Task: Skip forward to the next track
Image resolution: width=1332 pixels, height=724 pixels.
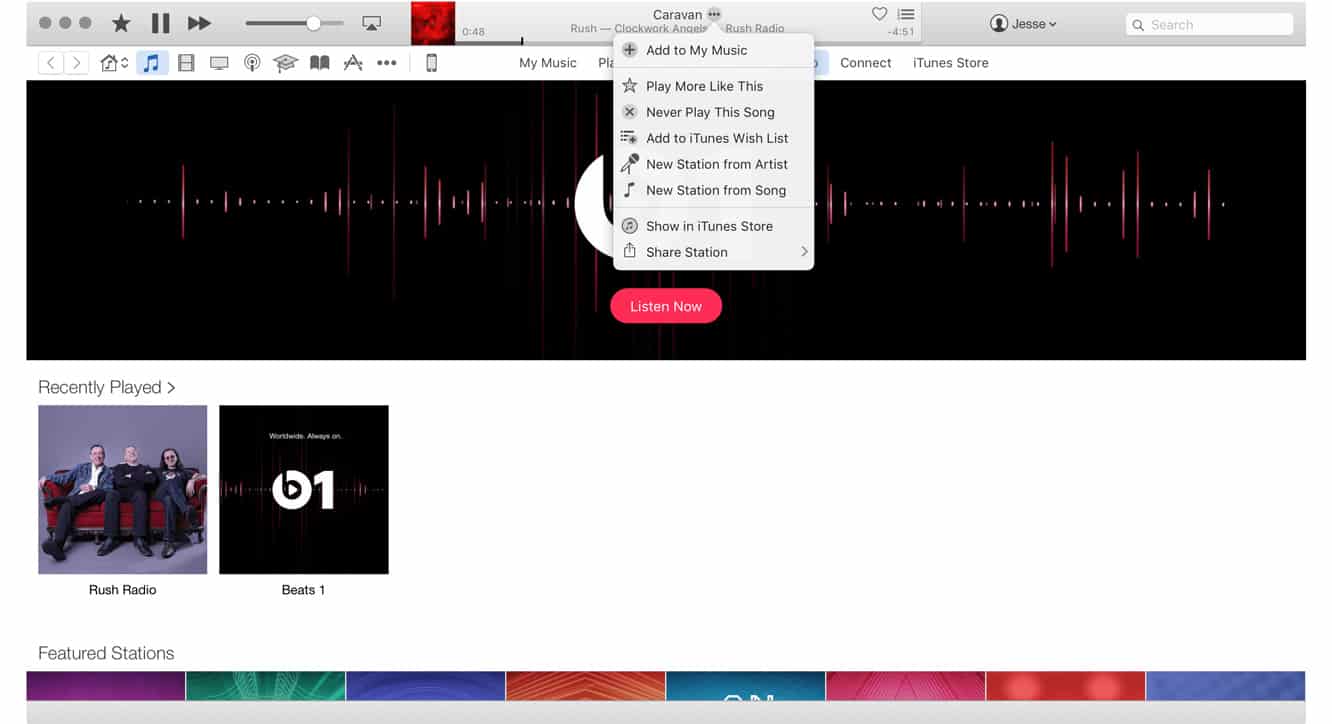Action: coord(200,23)
